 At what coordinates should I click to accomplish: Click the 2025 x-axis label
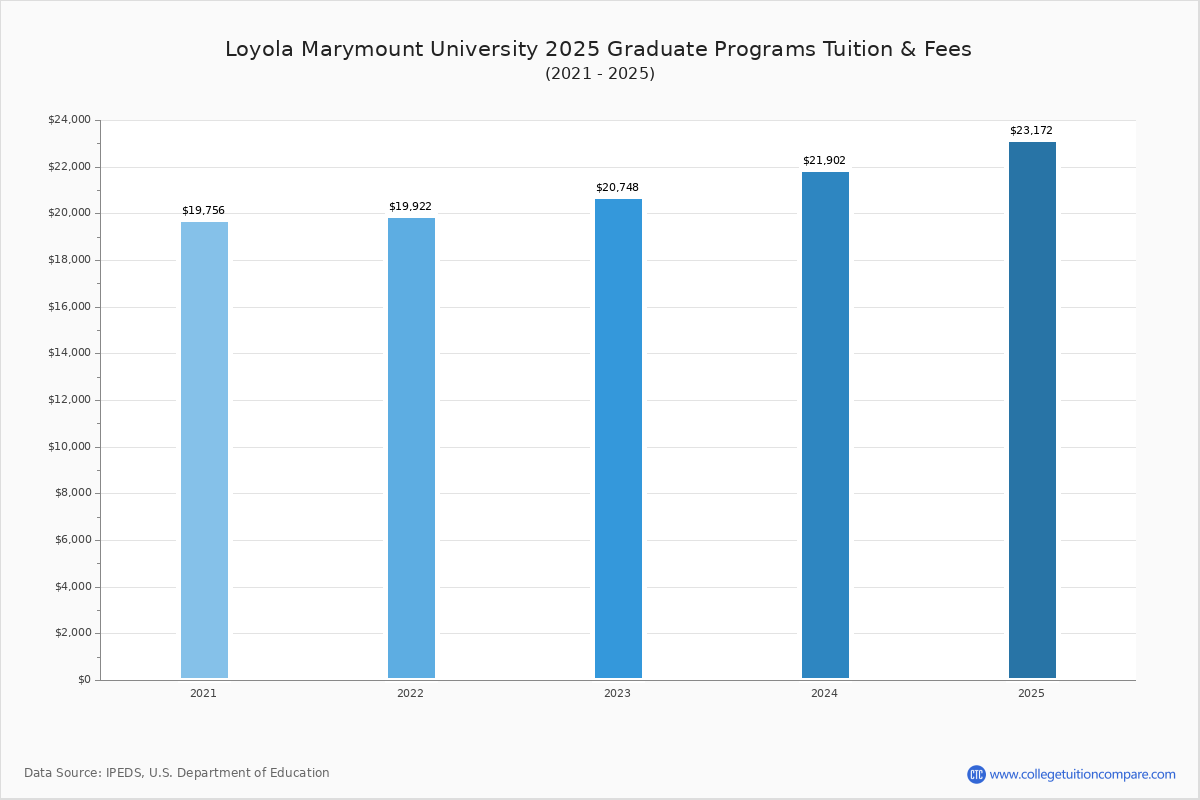coord(1031,693)
